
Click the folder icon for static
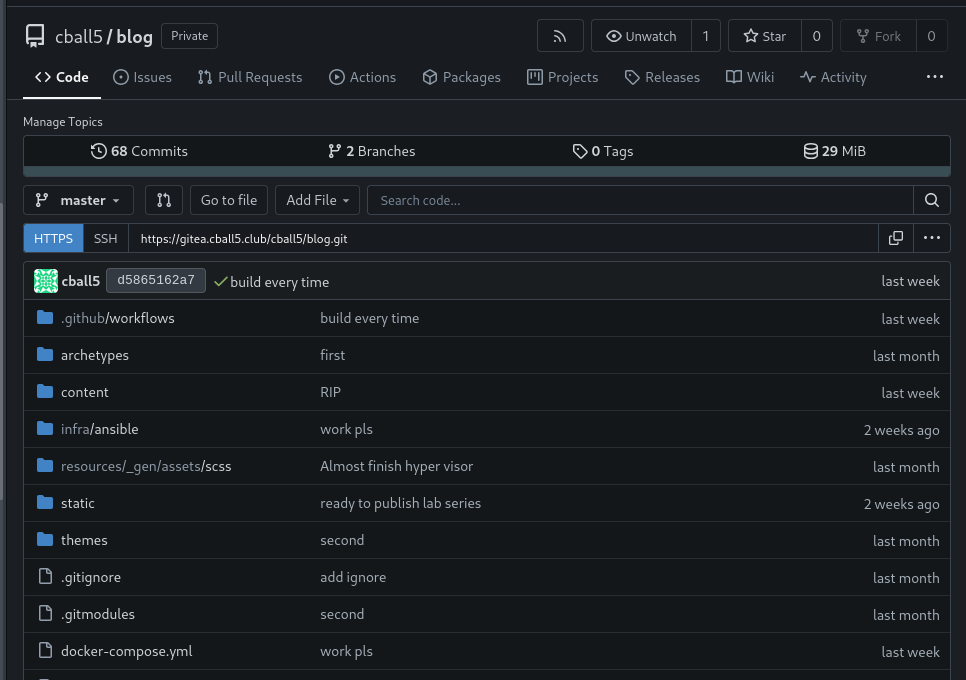[45, 502]
